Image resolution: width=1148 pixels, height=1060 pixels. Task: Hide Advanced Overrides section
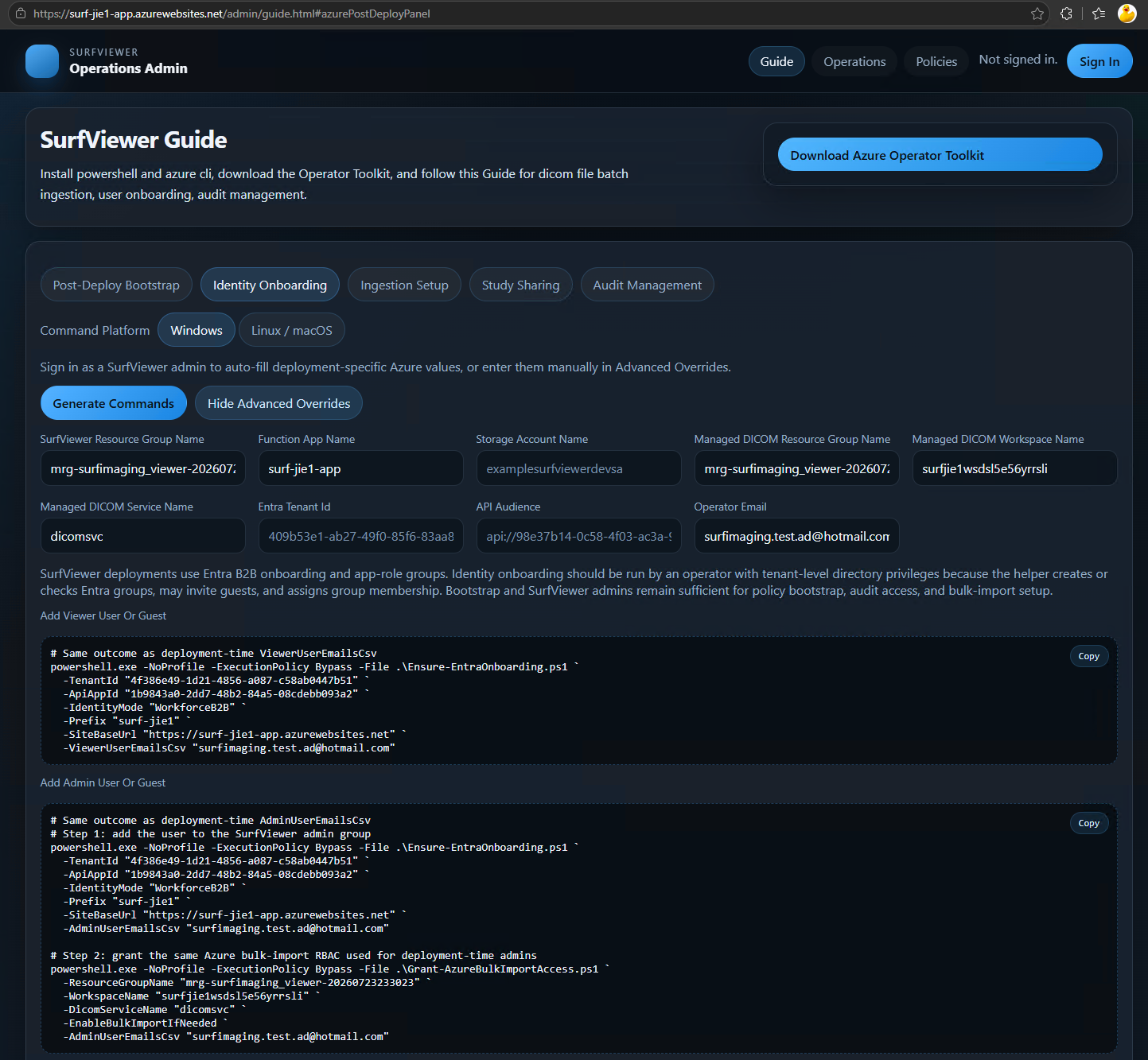pos(278,403)
